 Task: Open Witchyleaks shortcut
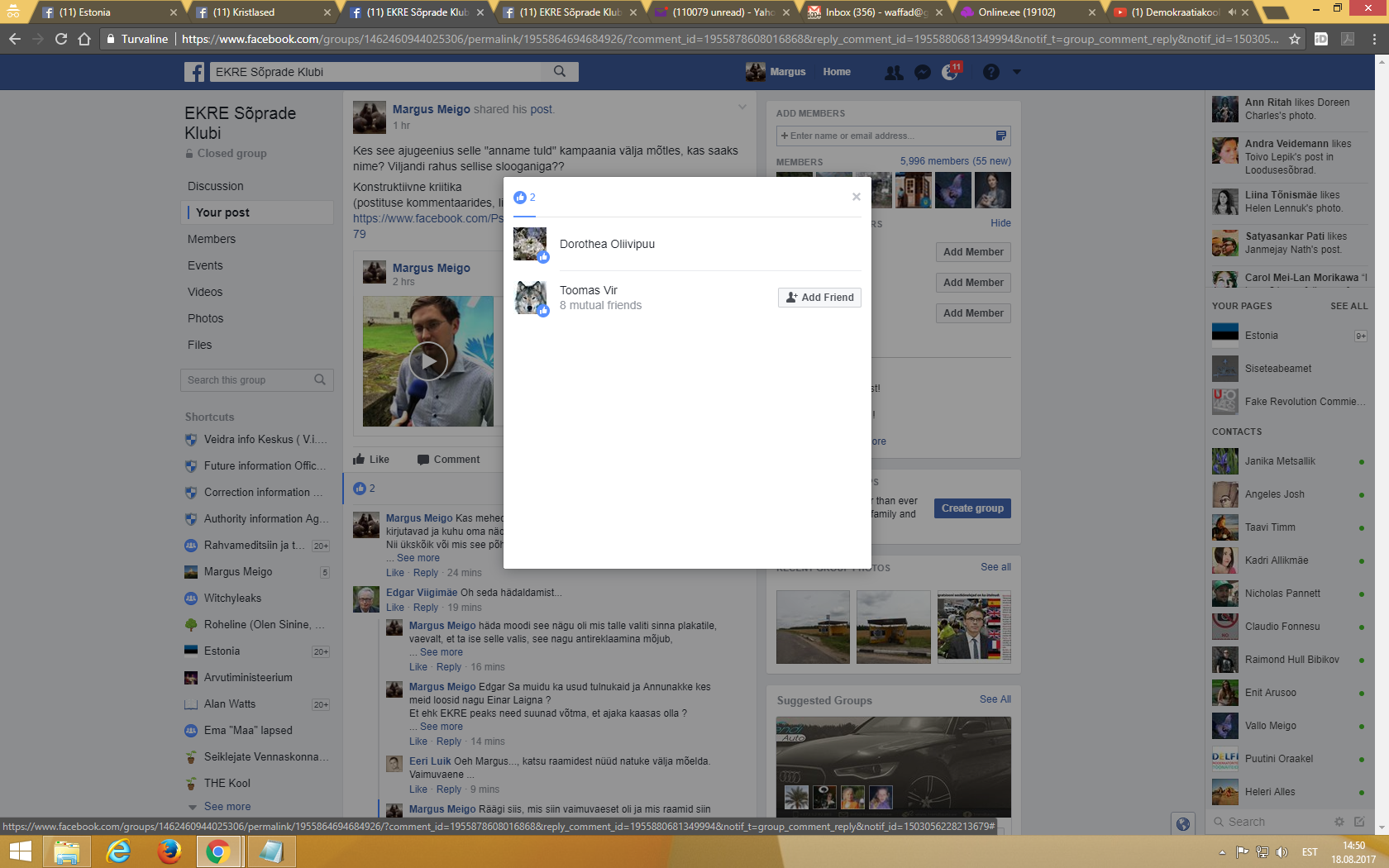(232, 599)
